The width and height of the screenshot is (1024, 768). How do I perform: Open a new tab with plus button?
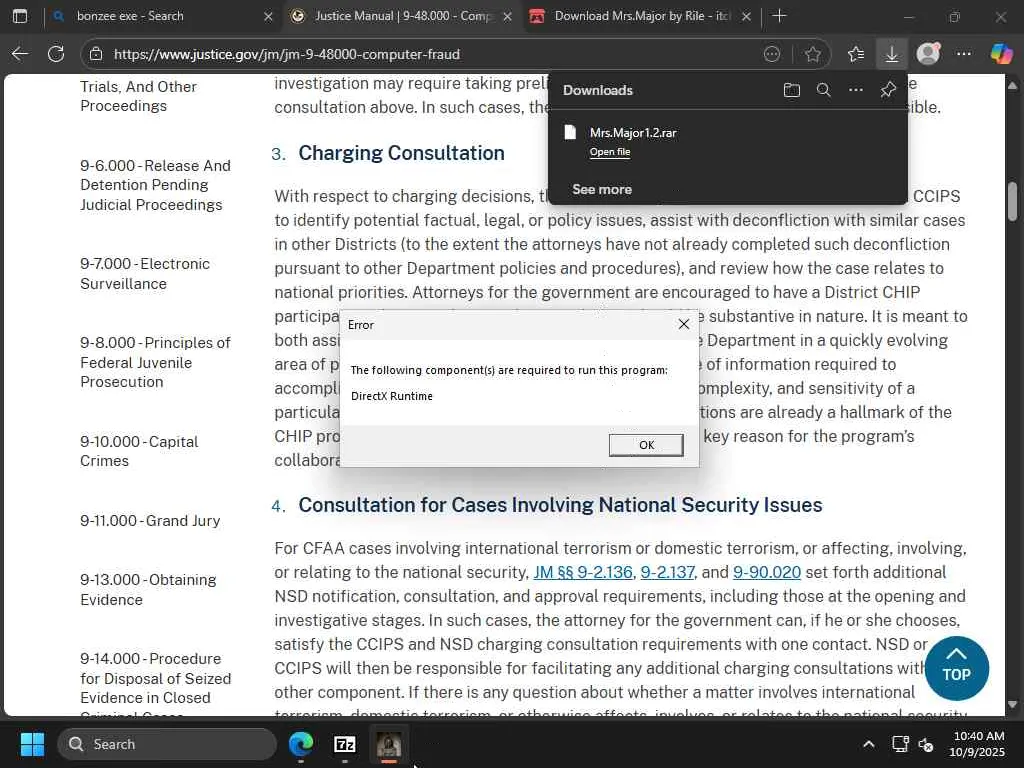coord(779,16)
